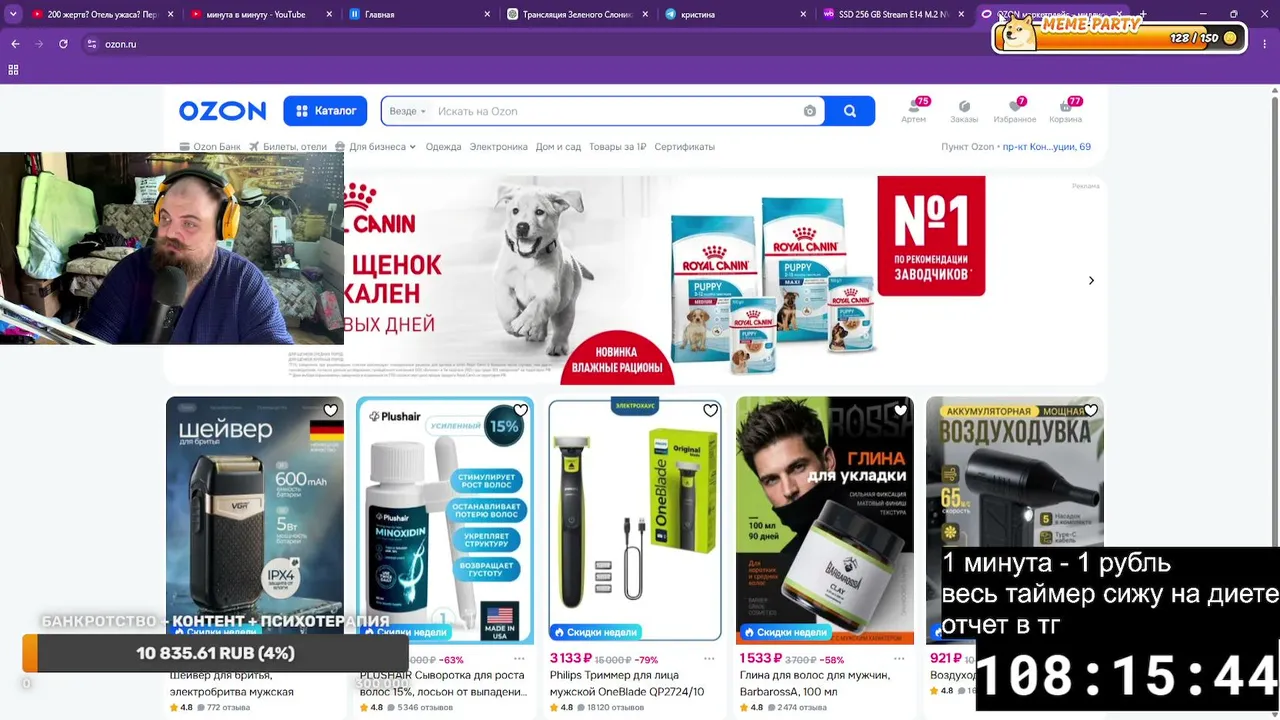Open the apps grid in bookmarks bar
Screen dimensions: 1280x720
[x=13, y=70]
